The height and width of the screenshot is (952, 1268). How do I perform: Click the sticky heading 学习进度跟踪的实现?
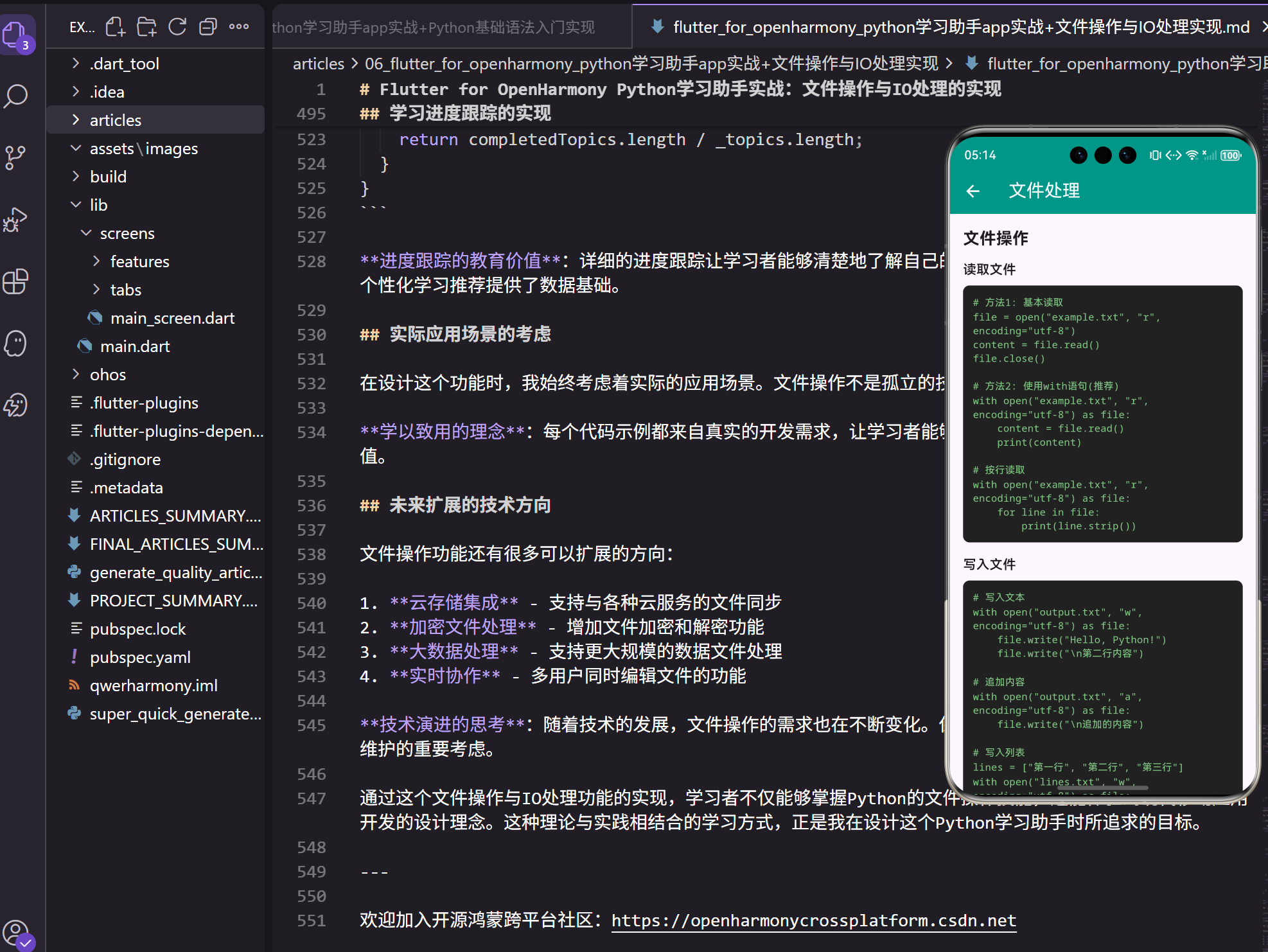(x=470, y=114)
